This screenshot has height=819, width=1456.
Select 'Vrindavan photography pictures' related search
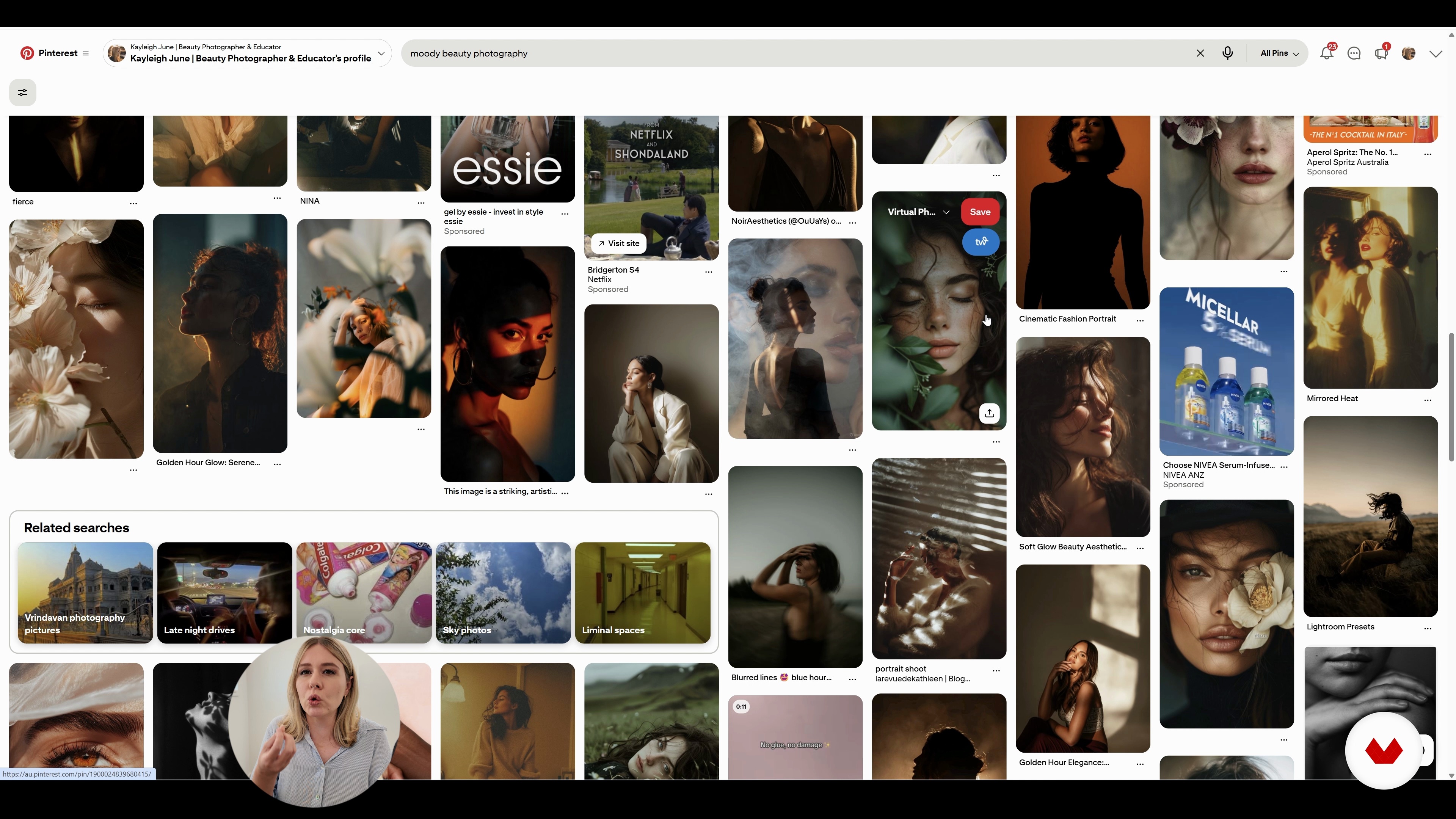[x=85, y=593]
